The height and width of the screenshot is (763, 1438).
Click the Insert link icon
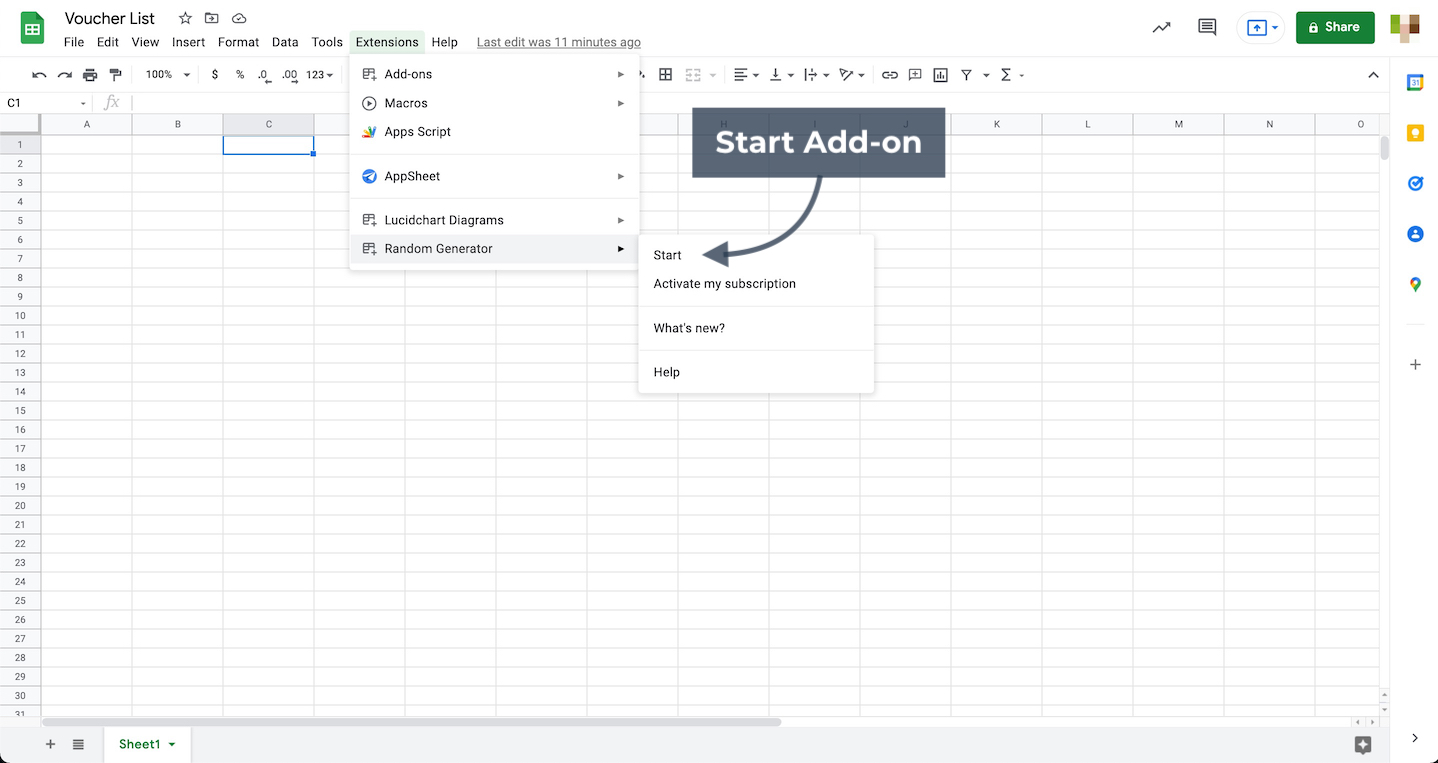(889, 75)
